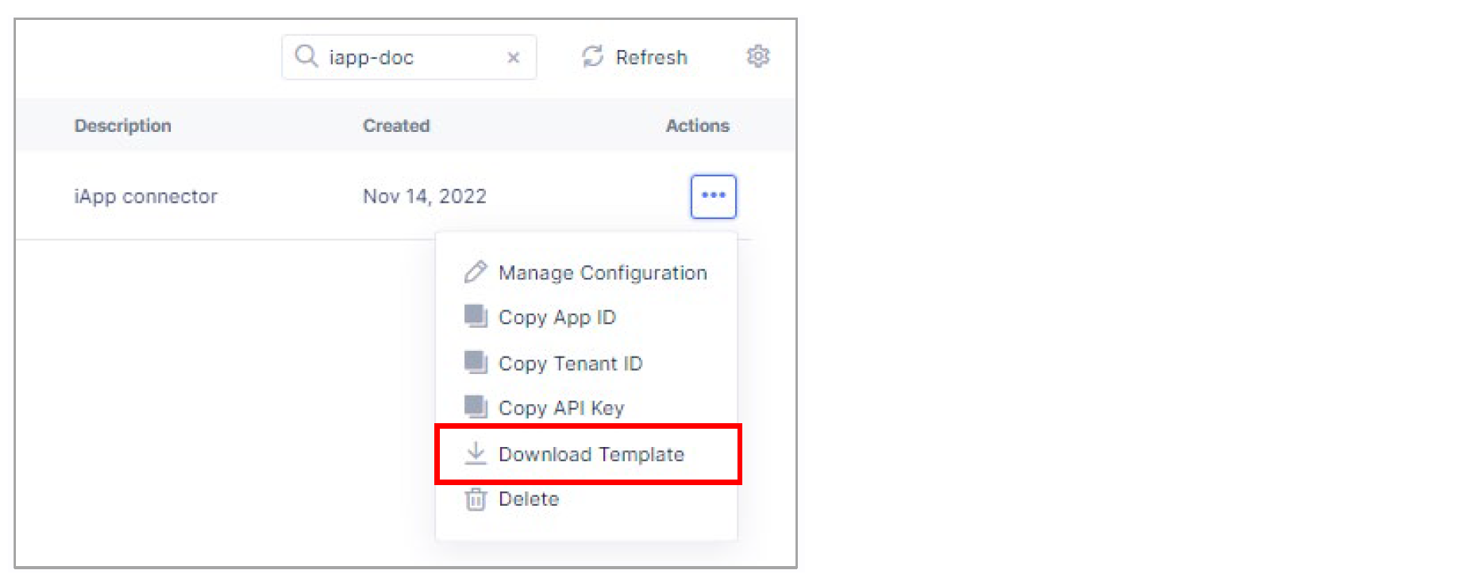Click the copy icon beside Copy Tenant ID
Image resolution: width=1460 pixels, height=581 pixels.
pyautogui.click(x=474, y=363)
